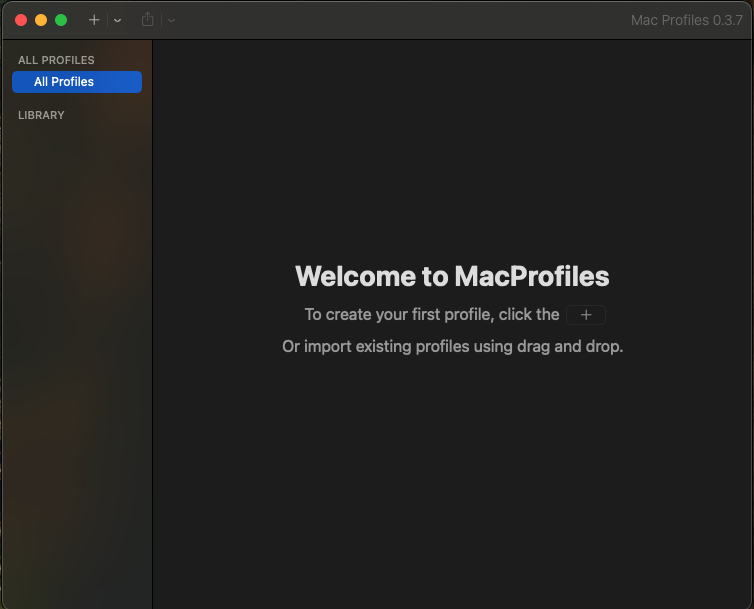The height and width of the screenshot is (609, 754).
Task: Minimize the window with the yellow button
Action: click(x=41, y=20)
